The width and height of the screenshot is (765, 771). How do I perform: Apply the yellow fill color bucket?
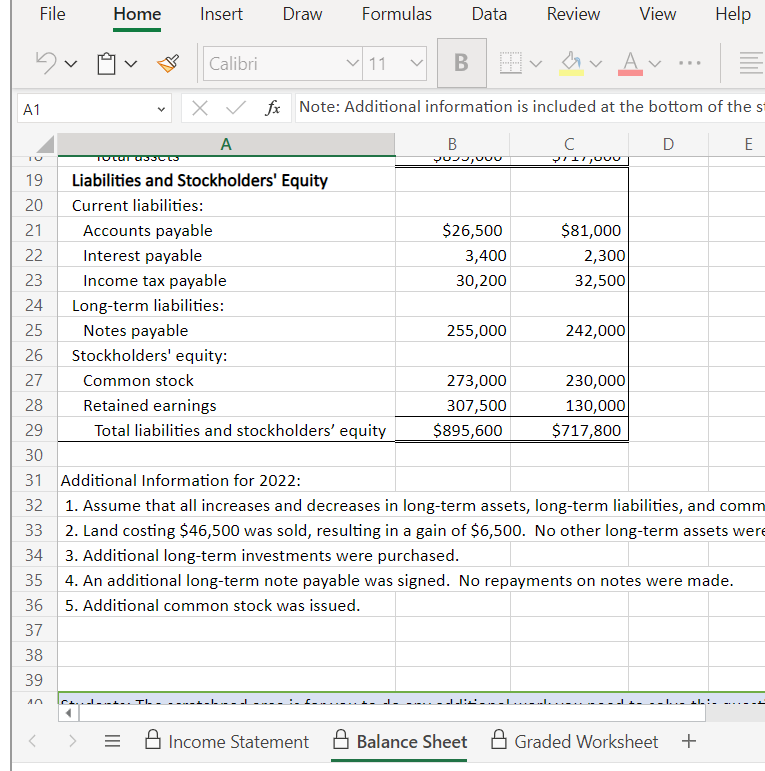pos(571,63)
